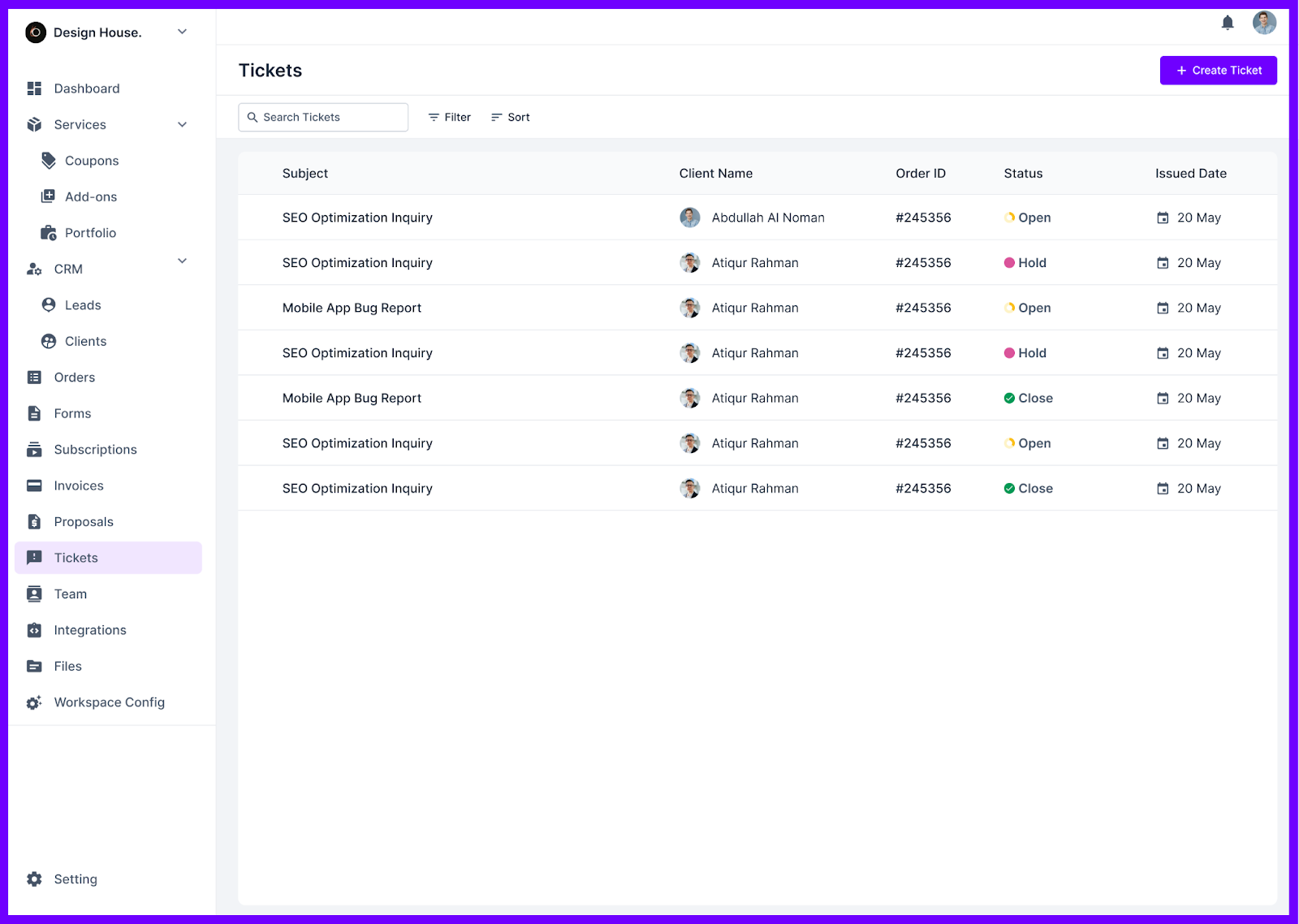Open the Sort options
This screenshot has height=924, width=1299.
(511, 117)
